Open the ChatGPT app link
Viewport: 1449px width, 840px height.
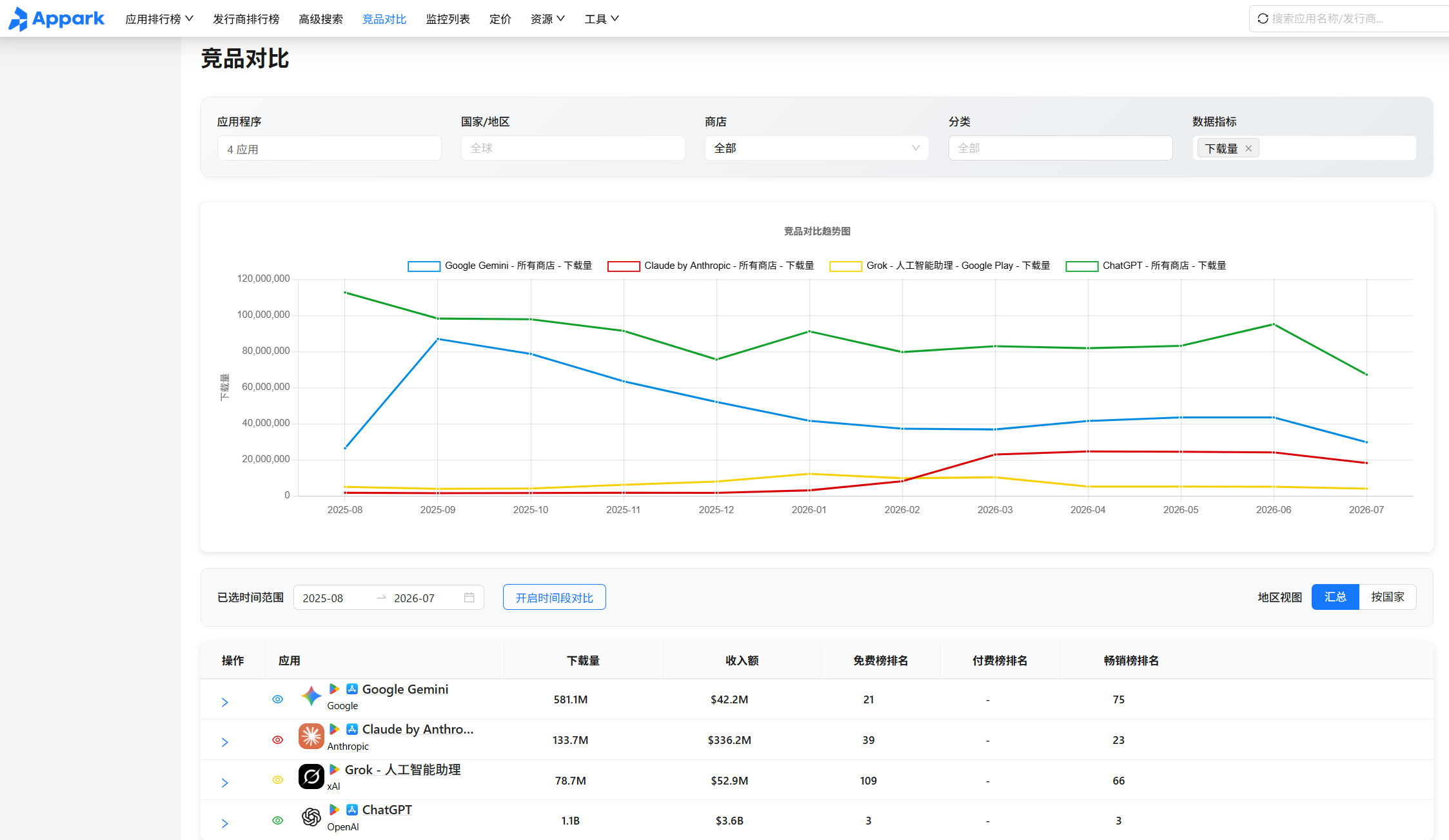tap(387, 810)
